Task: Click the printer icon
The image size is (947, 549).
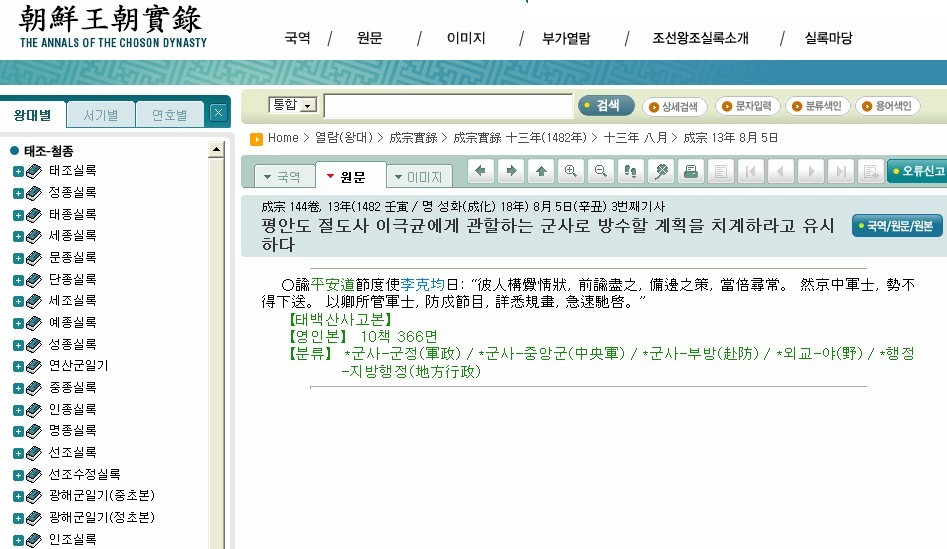Action: 689,172
